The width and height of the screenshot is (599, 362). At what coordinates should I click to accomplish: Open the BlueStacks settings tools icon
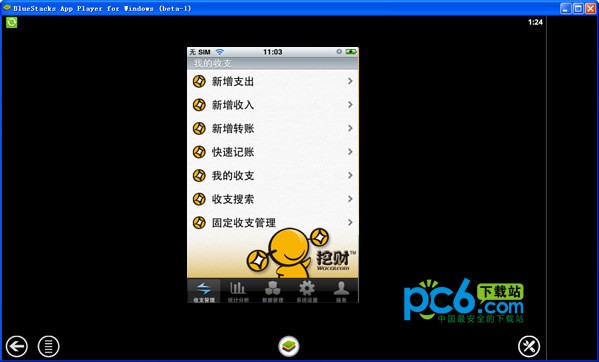pos(529,346)
